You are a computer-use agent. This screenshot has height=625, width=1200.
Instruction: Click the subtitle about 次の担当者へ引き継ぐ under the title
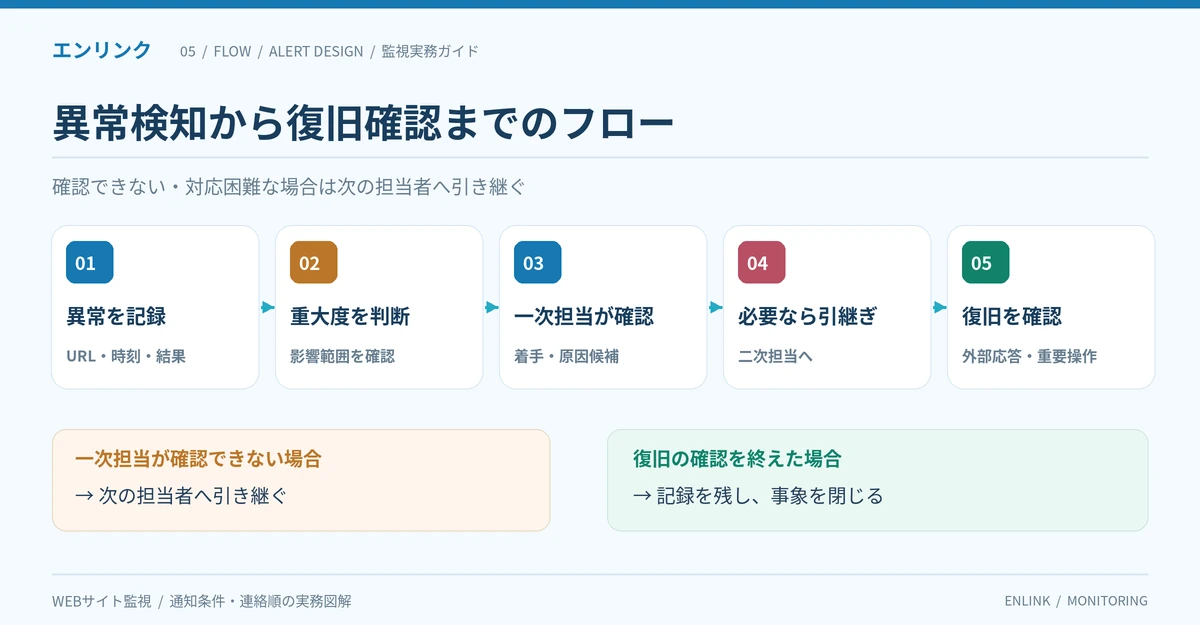pos(289,187)
